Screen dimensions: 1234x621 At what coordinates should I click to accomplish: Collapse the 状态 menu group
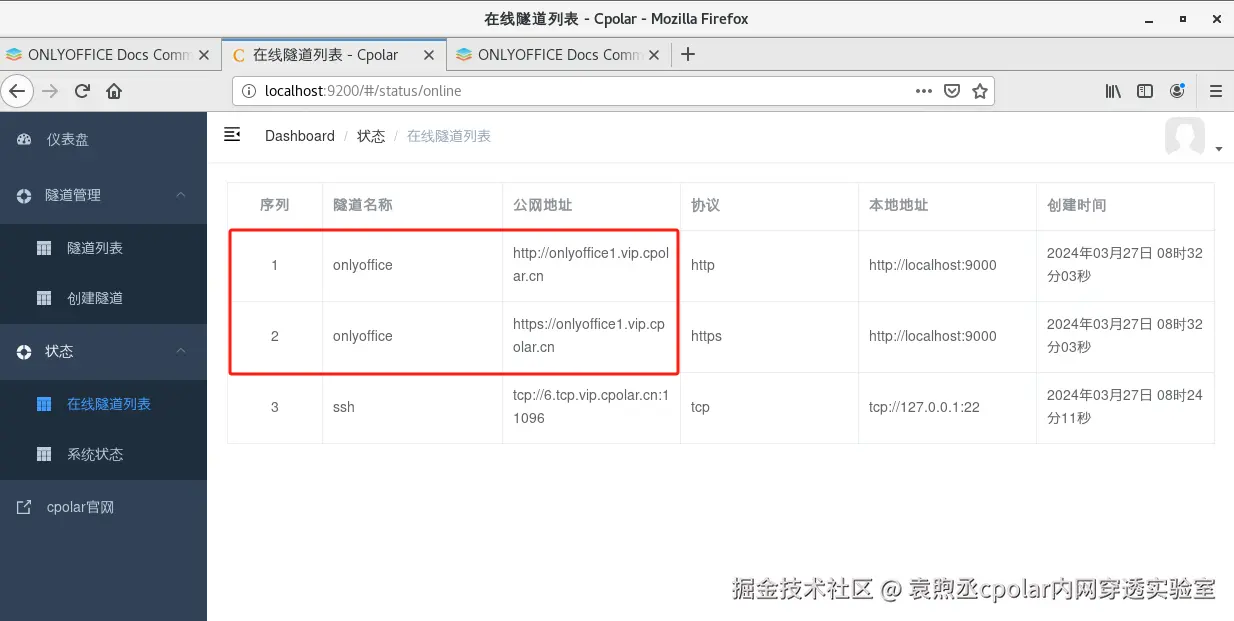103,352
